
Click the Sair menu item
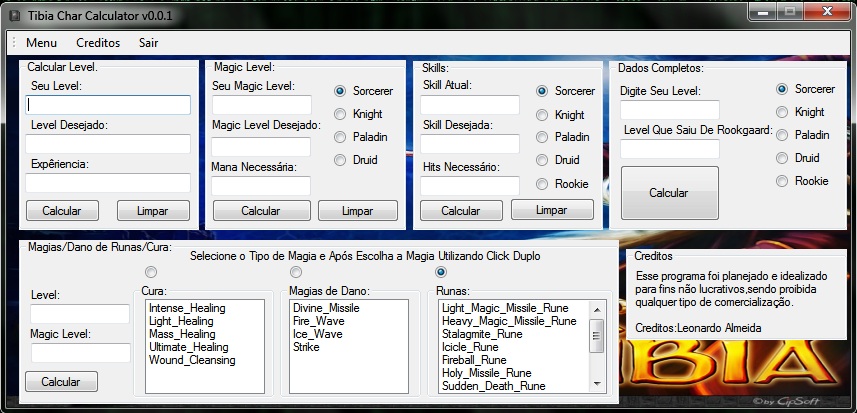[148, 43]
